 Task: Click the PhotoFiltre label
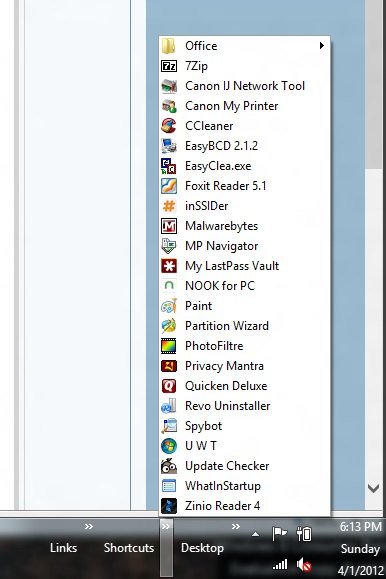pos(214,346)
